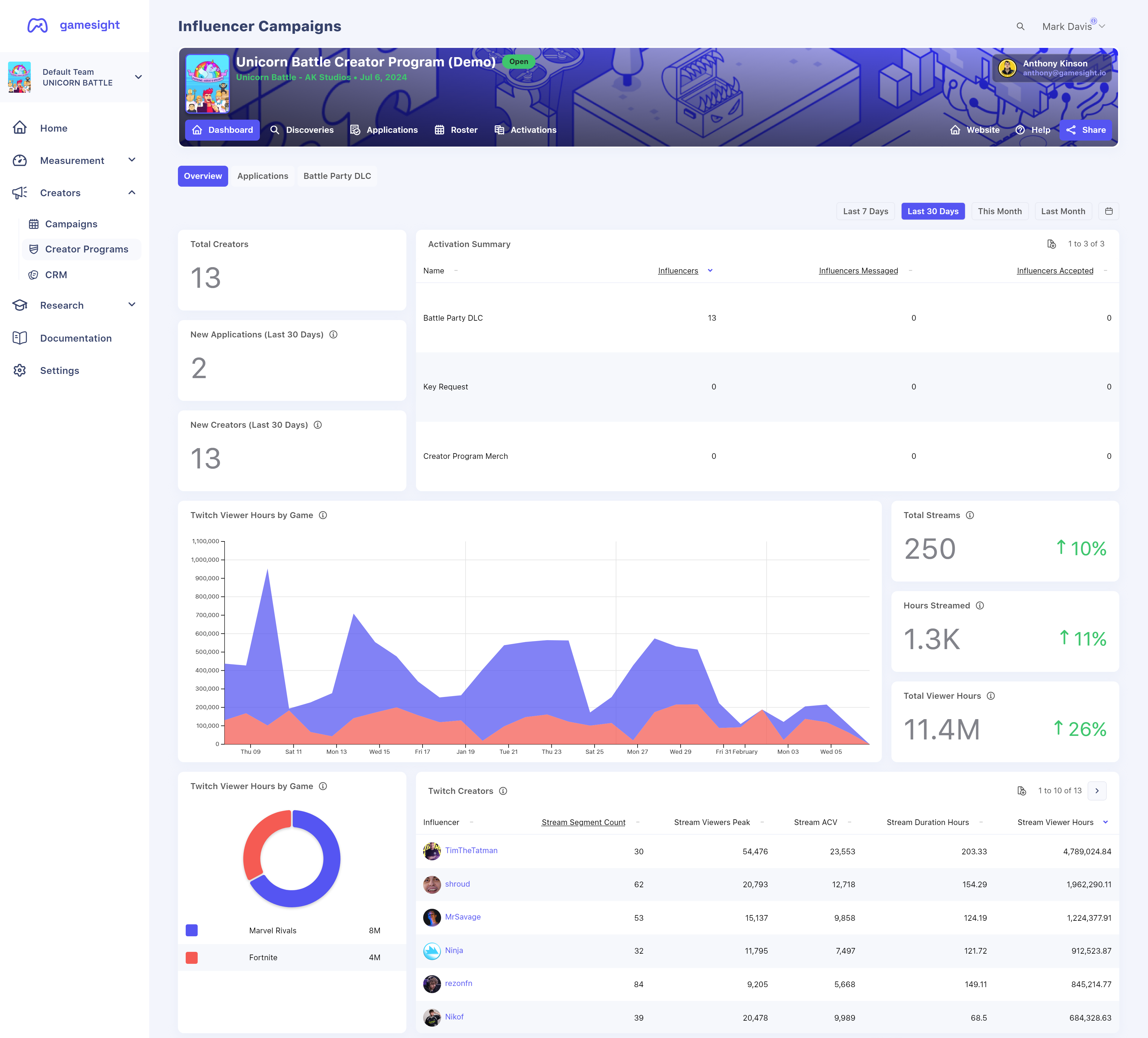Show info for New Applications card

tap(334, 334)
